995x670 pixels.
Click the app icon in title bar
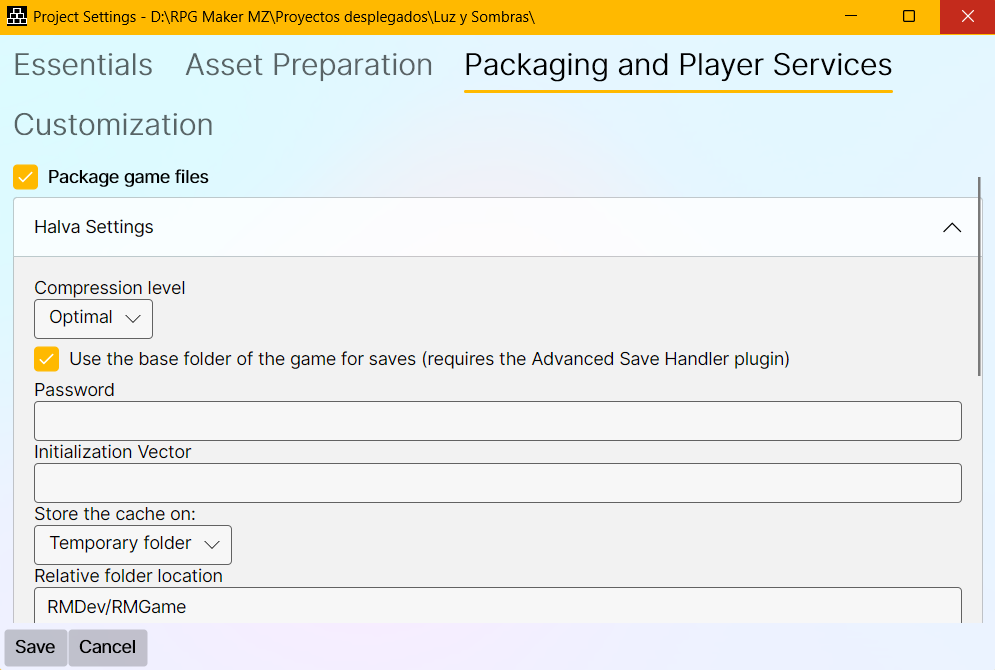pos(16,17)
